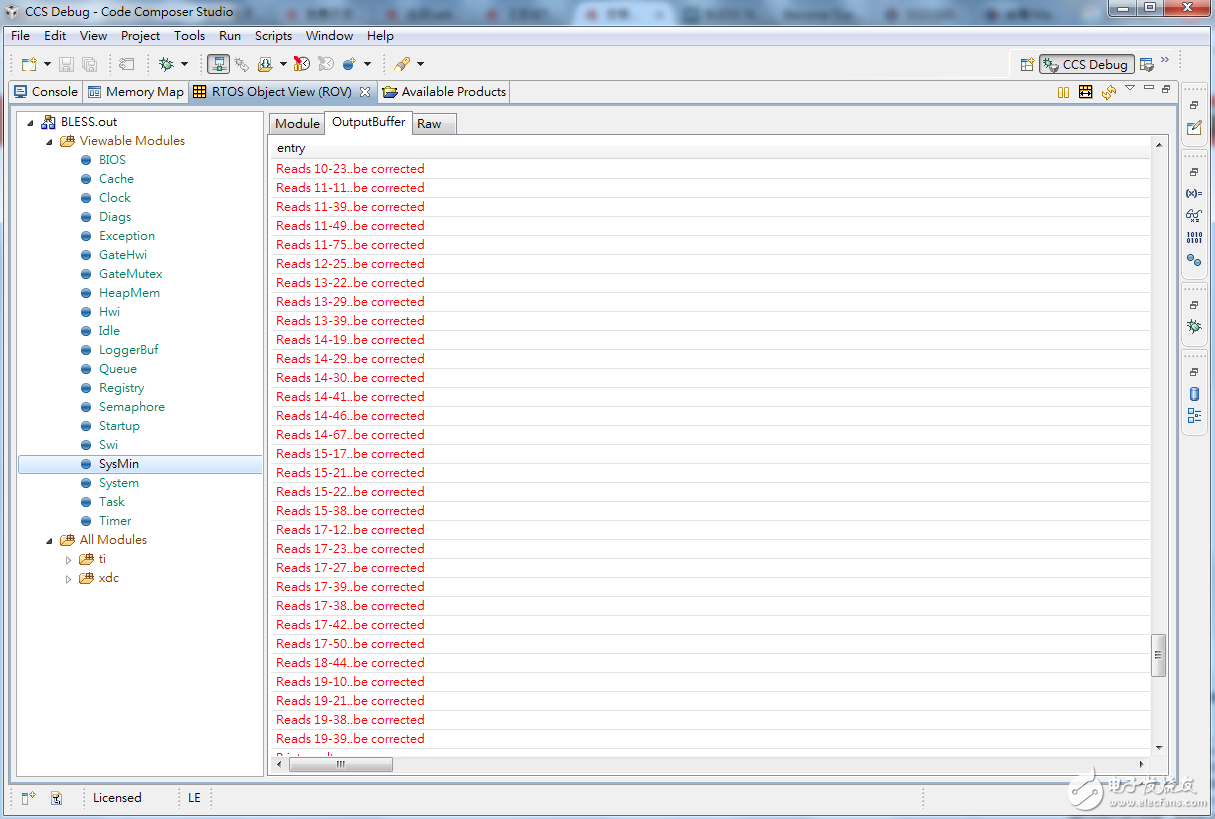The width and height of the screenshot is (1215, 819).
Task: Open the Load Program dropdown arrow
Action: (x=283, y=65)
